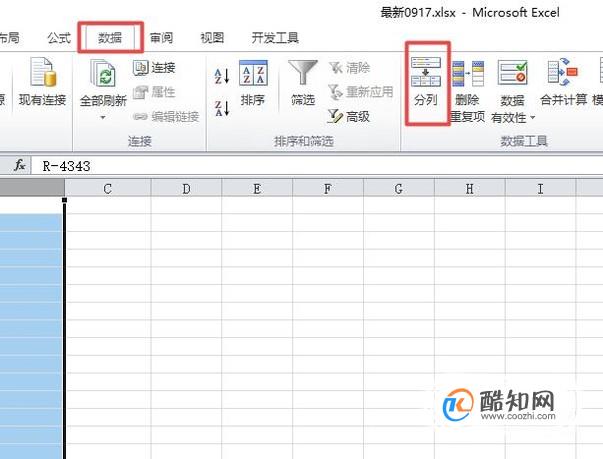Click the fx insert function button
The height and width of the screenshot is (459, 603).
pyautogui.click(x=19, y=166)
